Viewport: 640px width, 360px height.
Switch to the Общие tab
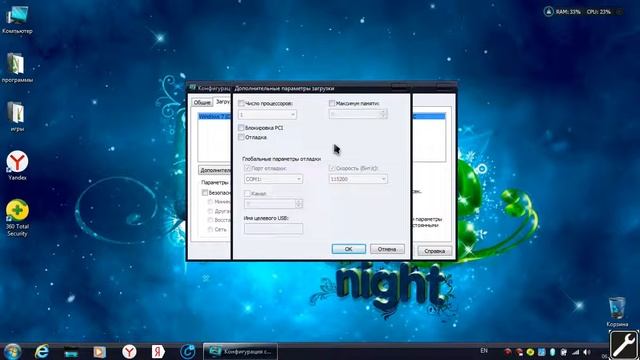(202, 102)
